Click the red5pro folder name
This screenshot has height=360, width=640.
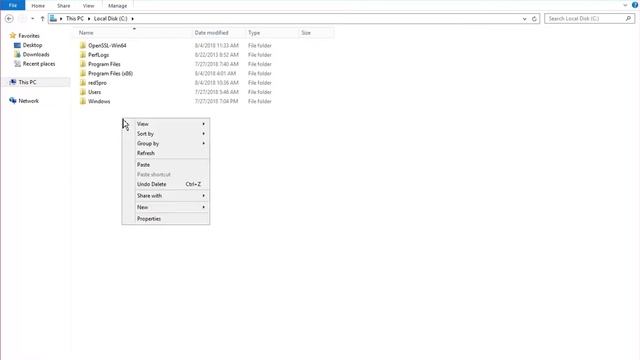(97, 83)
